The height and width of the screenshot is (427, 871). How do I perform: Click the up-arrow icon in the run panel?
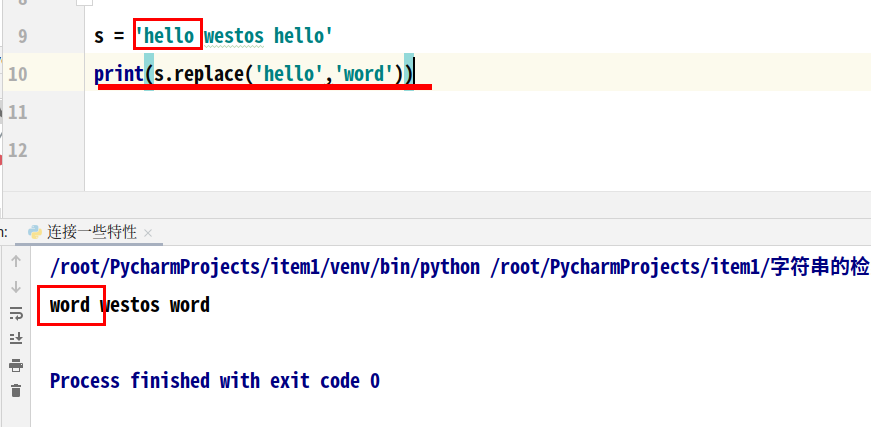[16, 261]
